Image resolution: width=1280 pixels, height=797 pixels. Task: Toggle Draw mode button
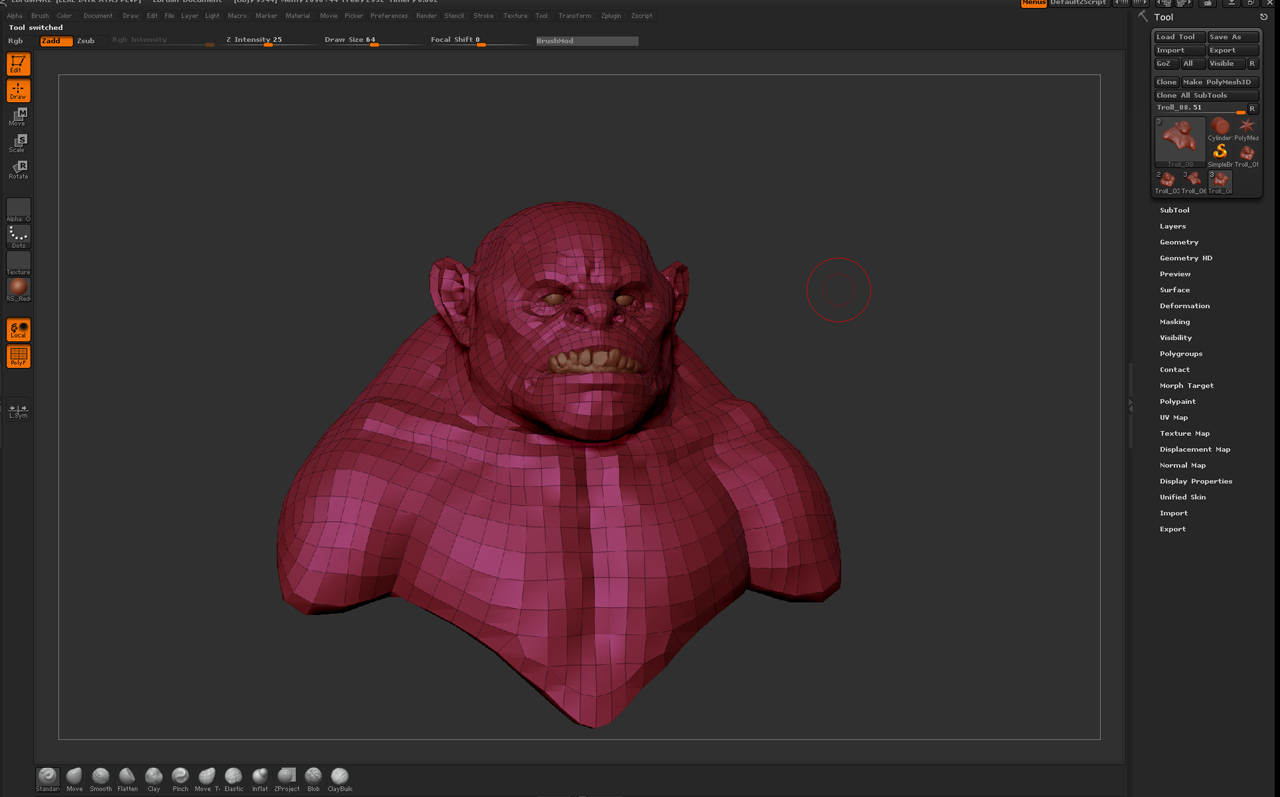tap(18, 90)
